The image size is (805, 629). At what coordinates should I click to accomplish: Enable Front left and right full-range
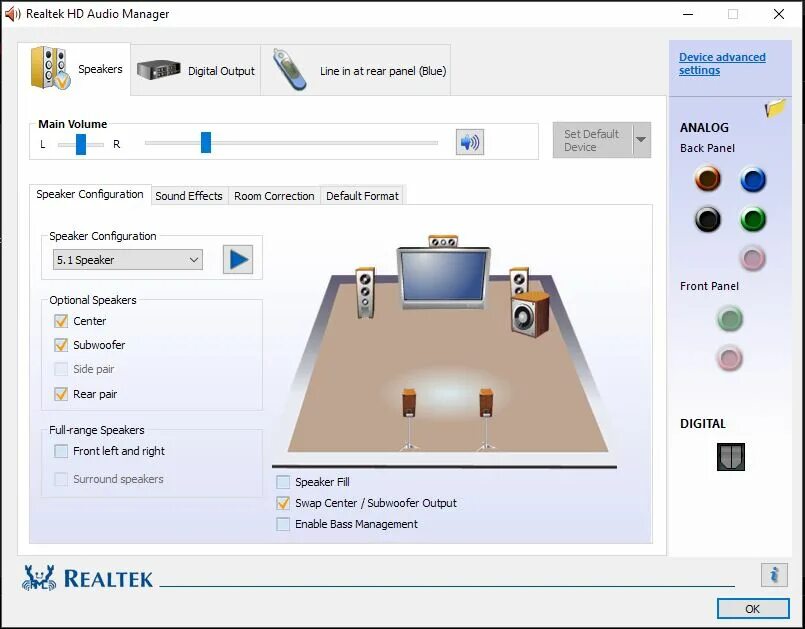pos(61,451)
